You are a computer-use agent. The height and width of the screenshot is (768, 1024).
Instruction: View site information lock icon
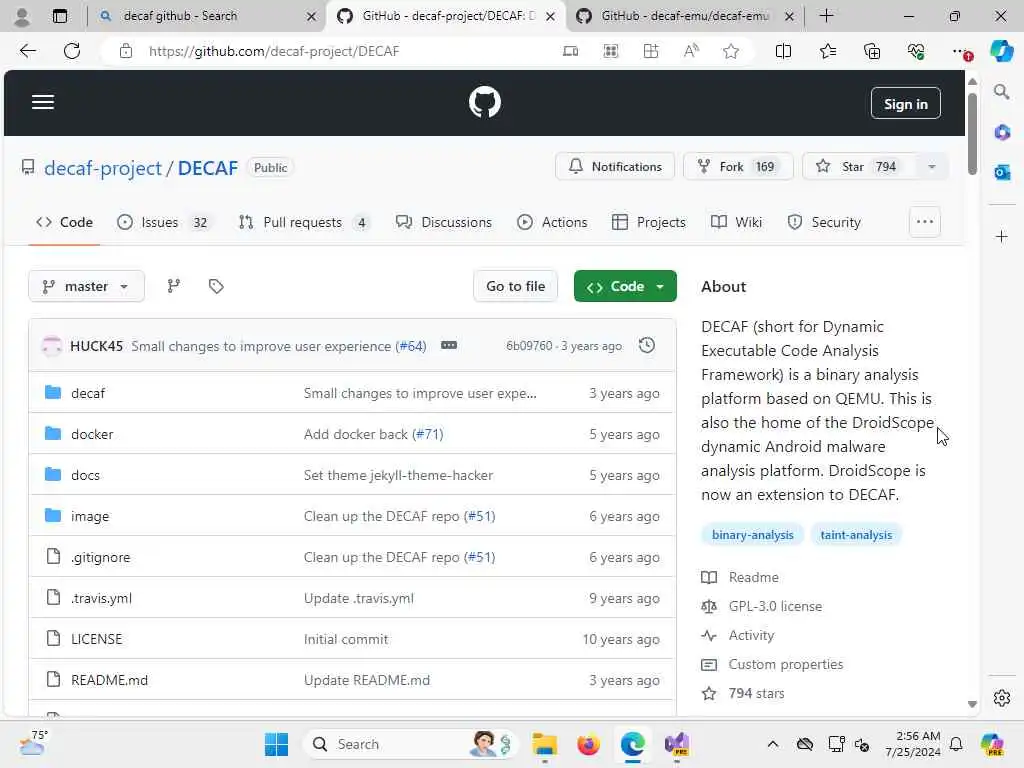(125, 51)
